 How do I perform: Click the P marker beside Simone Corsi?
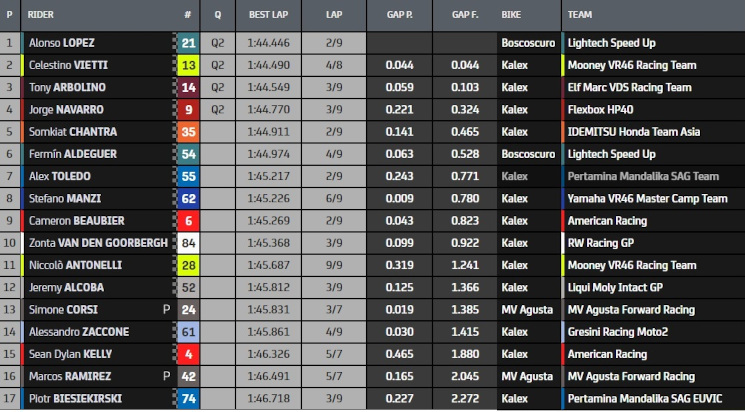click(166, 310)
